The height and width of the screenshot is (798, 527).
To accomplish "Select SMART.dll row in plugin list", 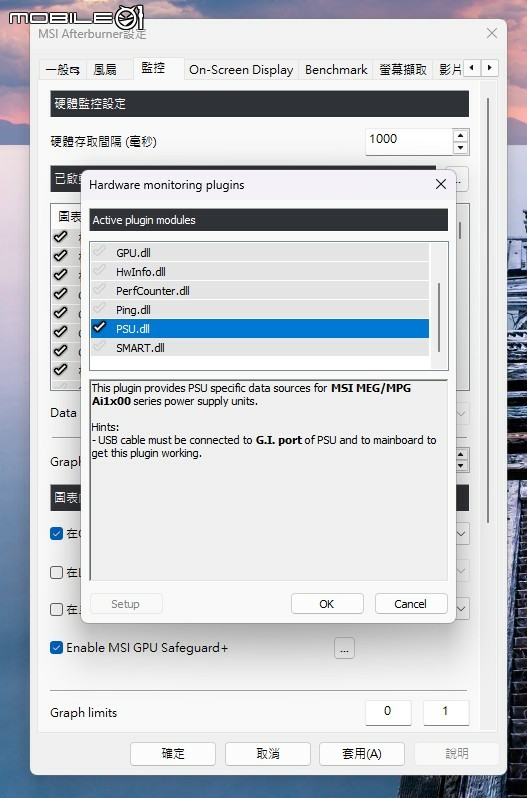I will click(x=260, y=348).
